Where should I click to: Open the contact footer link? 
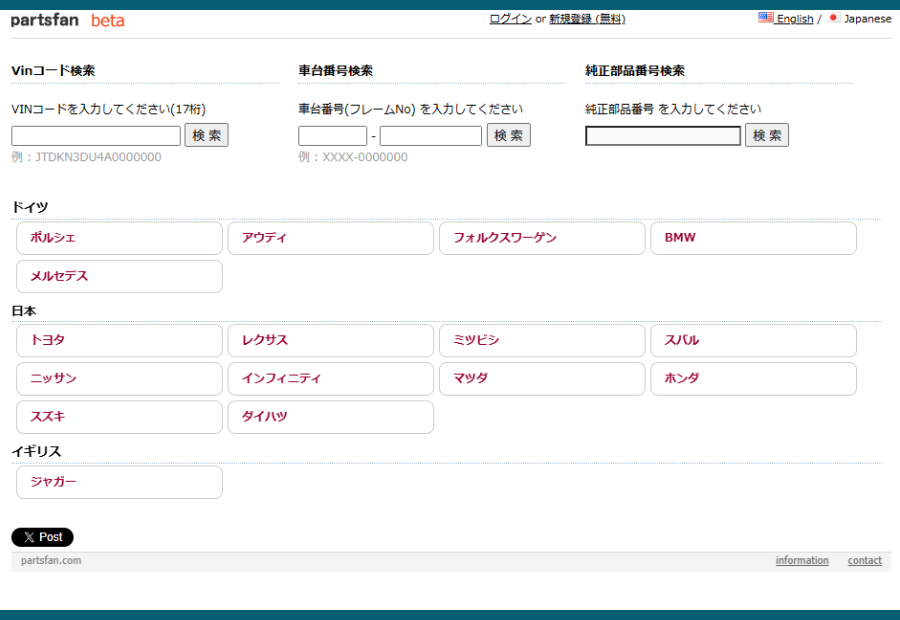point(864,561)
